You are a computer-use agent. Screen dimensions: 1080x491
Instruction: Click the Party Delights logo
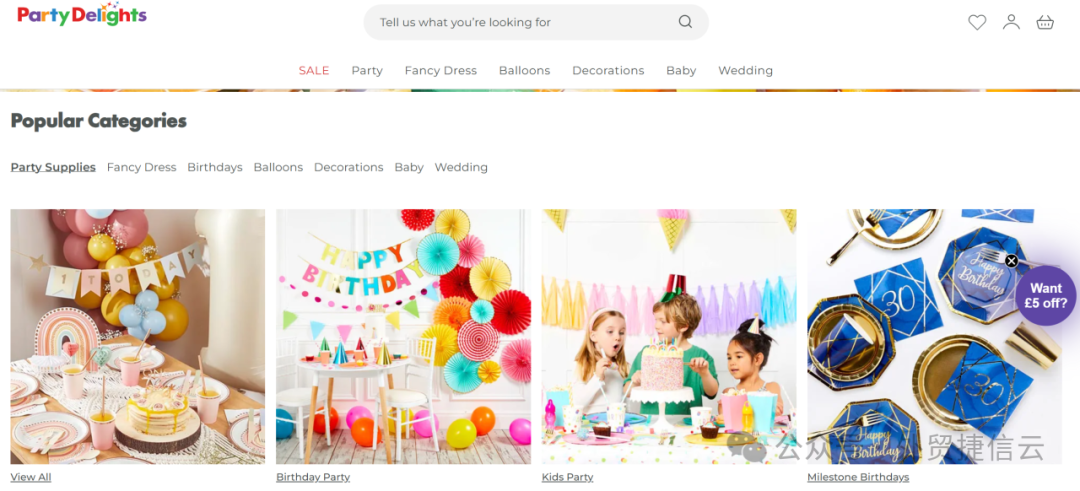(82, 14)
